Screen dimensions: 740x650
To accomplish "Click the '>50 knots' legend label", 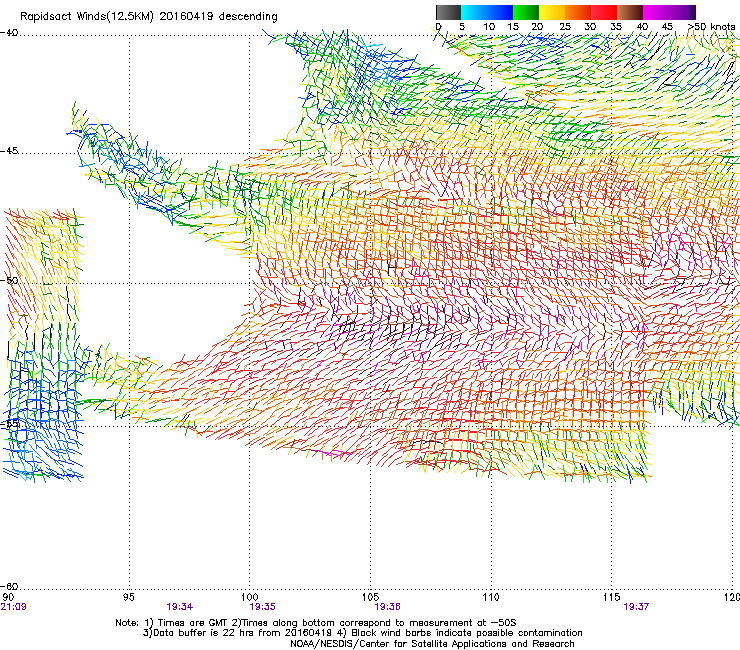I will [x=712, y=27].
